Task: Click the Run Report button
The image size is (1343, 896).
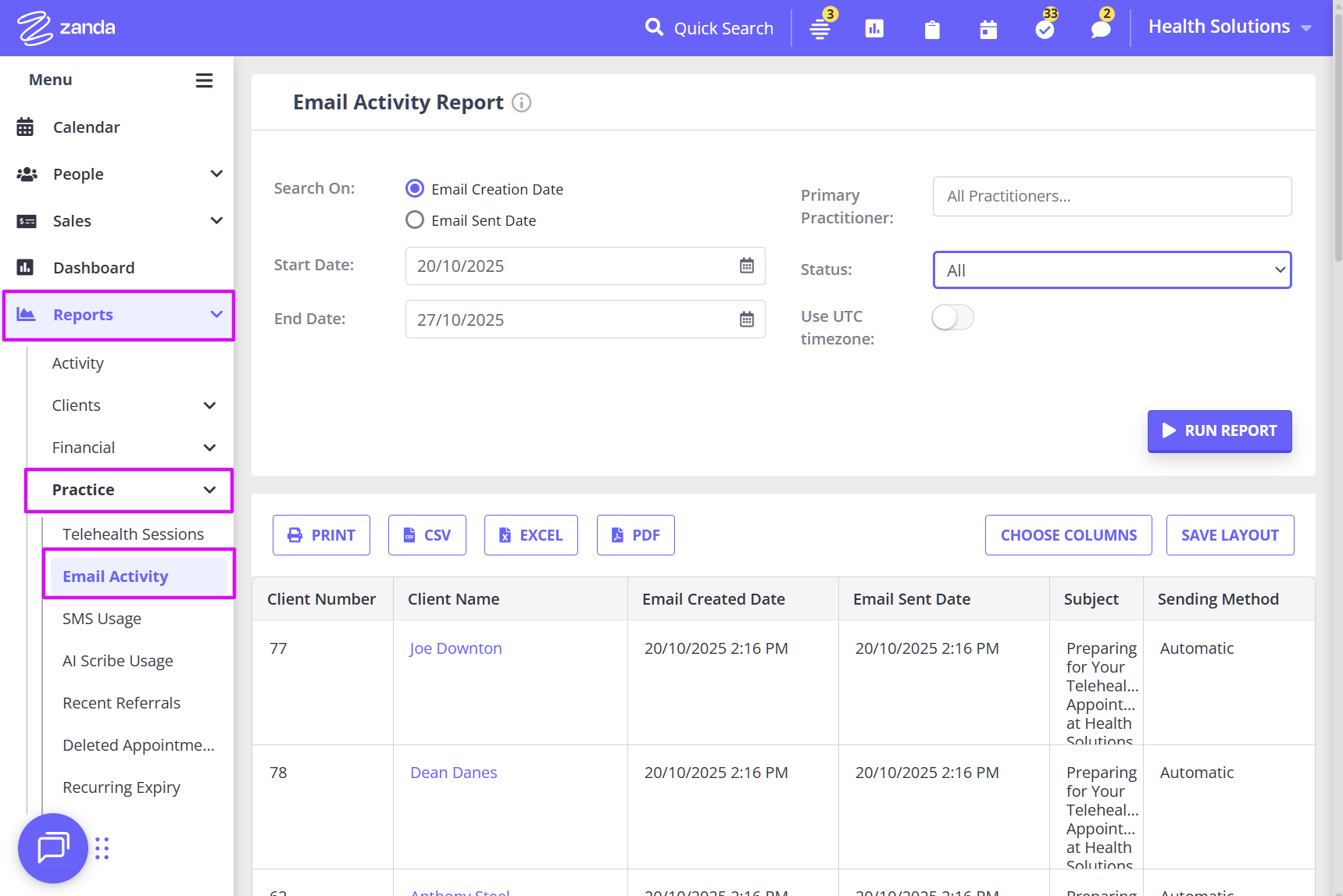Action: [x=1219, y=431]
